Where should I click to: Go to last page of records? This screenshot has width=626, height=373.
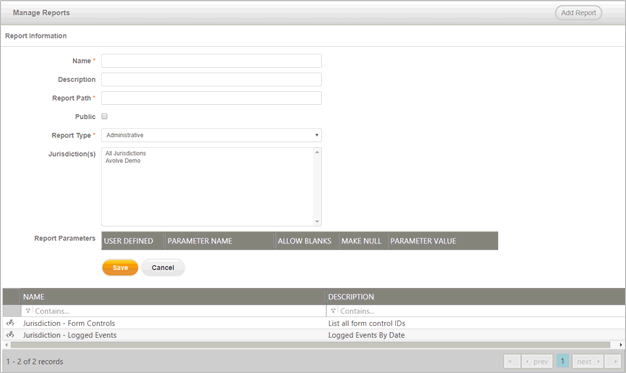(x=613, y=361)
